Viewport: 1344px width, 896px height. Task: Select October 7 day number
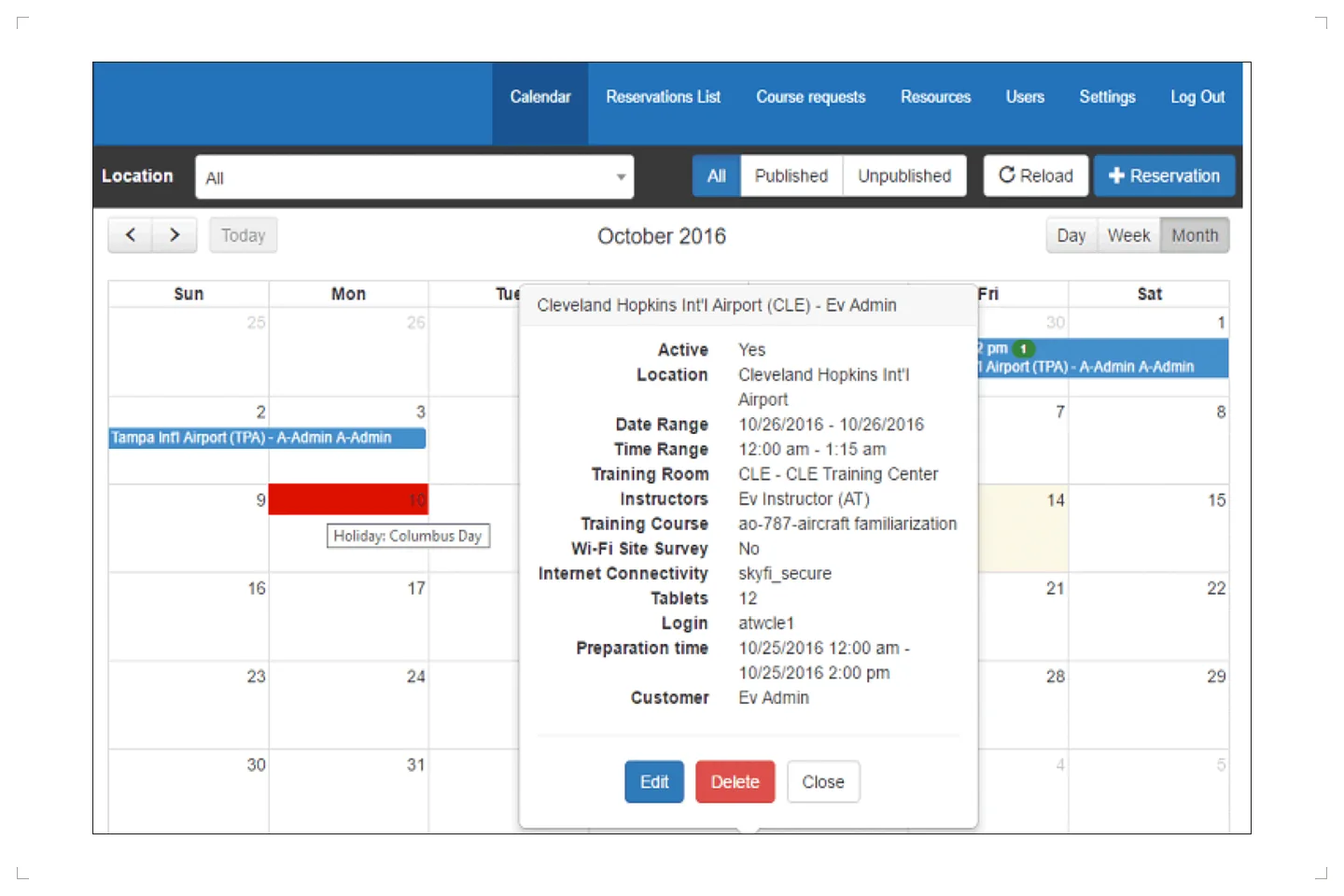(x=1060, y=412)
